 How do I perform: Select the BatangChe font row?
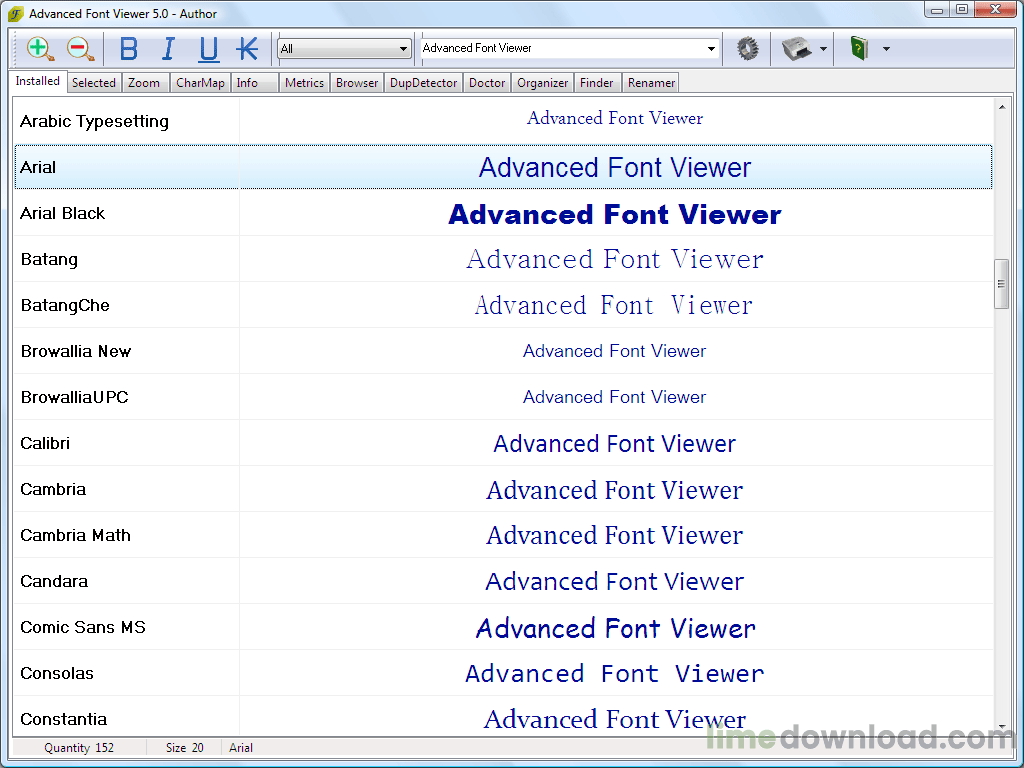[503, 305]
